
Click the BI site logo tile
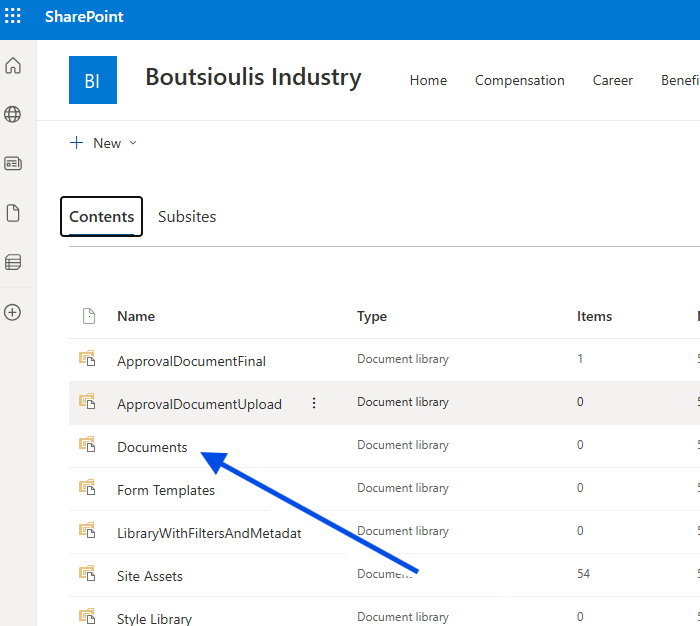pos(92,80)
